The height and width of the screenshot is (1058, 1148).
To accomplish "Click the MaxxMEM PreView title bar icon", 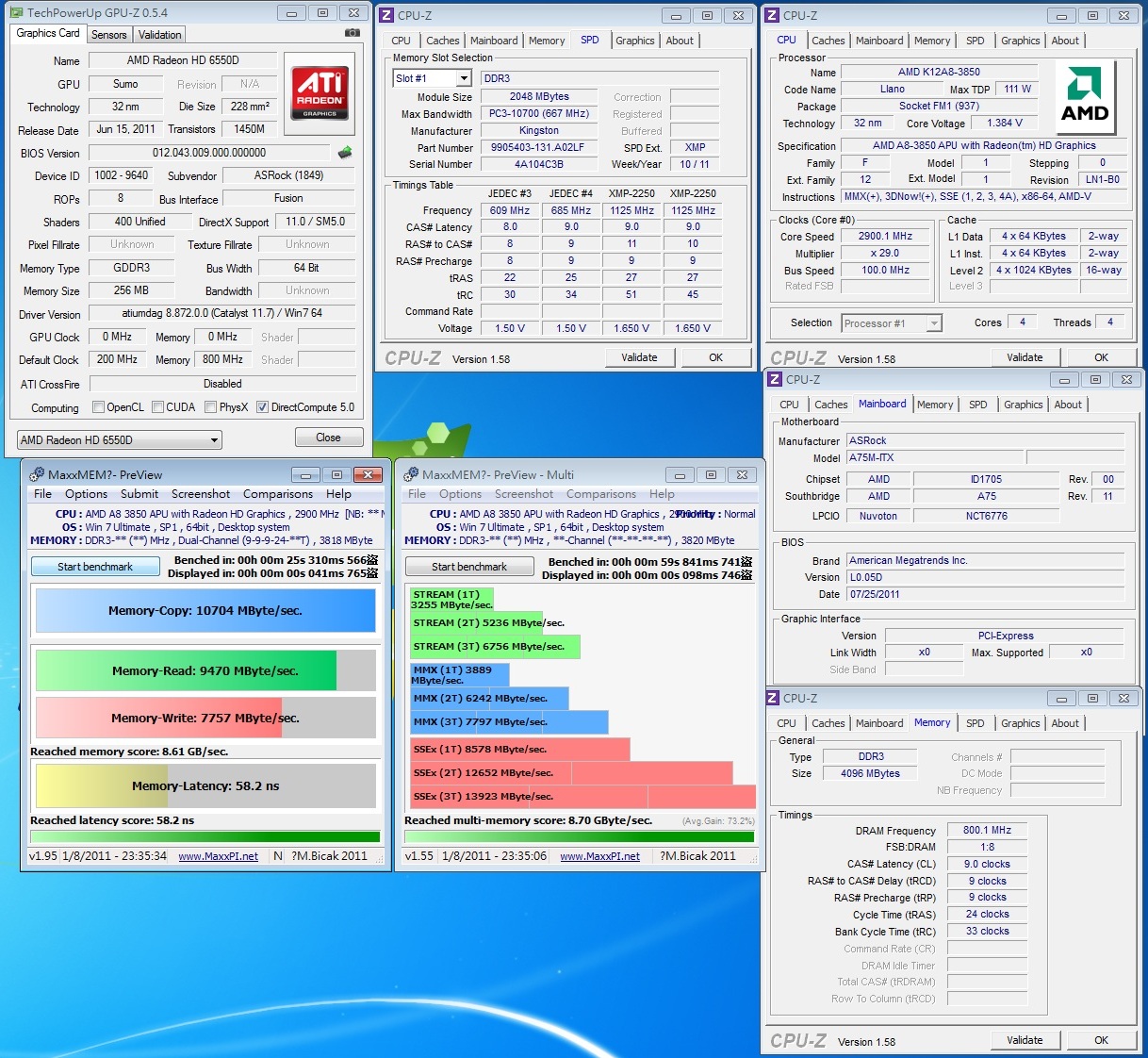I will tap(37, 474).
